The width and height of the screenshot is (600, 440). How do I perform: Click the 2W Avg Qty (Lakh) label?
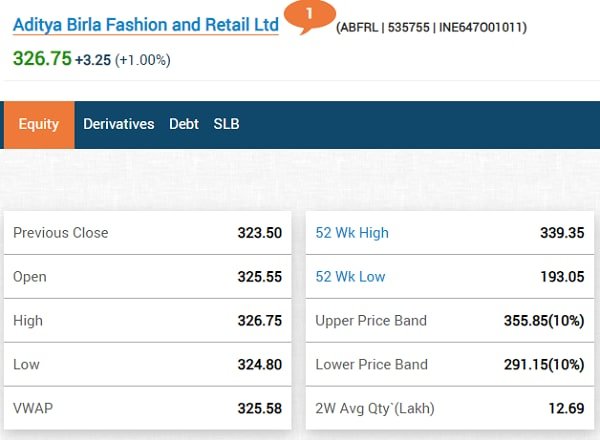[x=375, y=408]
